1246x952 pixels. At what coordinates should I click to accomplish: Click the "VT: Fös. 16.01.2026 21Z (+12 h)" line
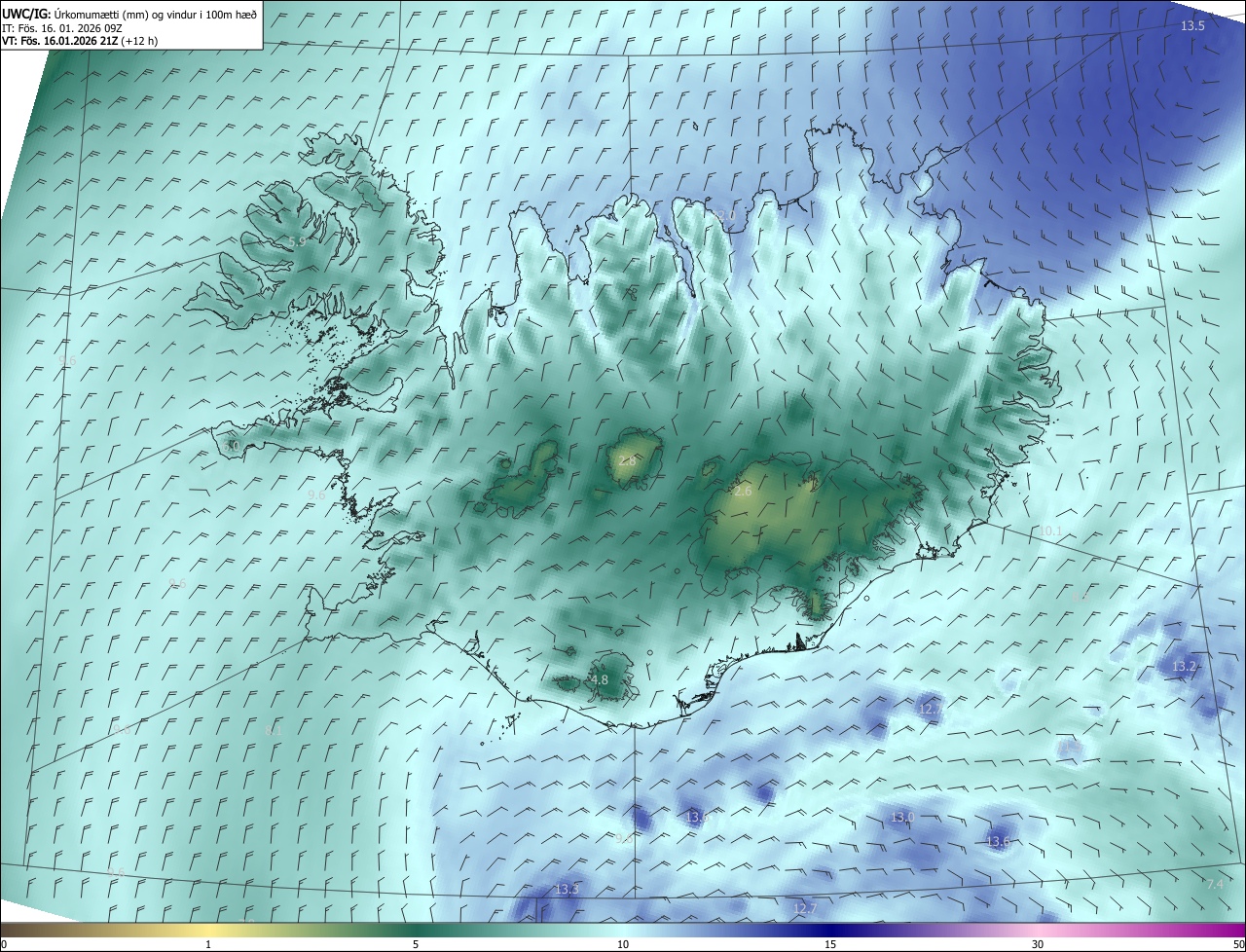pyautogui.click(x=80, y=41)
